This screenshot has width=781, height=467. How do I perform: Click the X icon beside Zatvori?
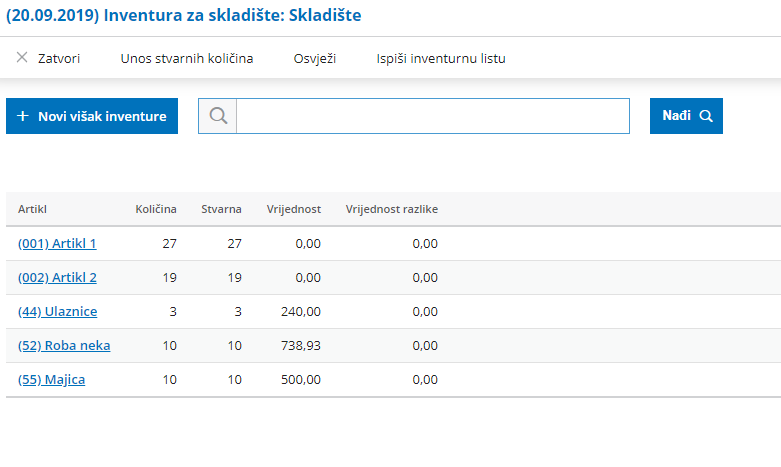pyautogui.click(x=22, y=58)
